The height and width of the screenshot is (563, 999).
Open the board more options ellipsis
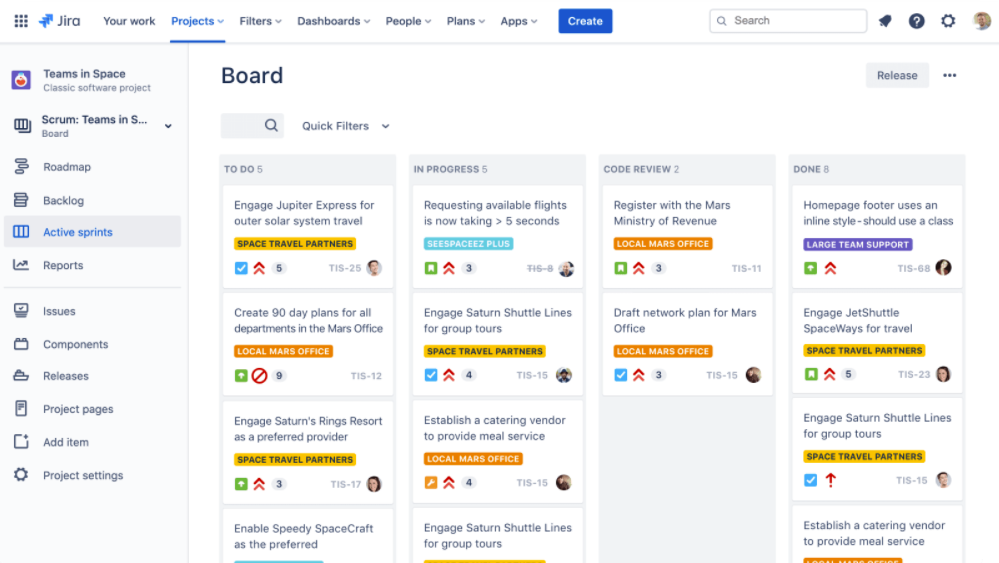949,75
